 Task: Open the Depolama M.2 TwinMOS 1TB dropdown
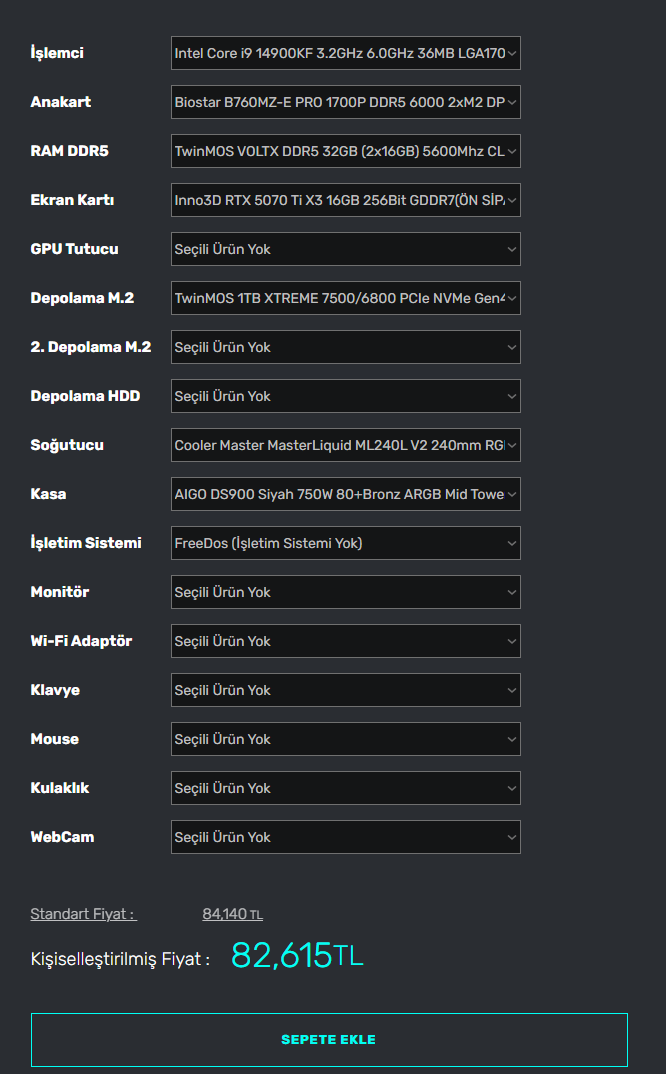(345, 298)
